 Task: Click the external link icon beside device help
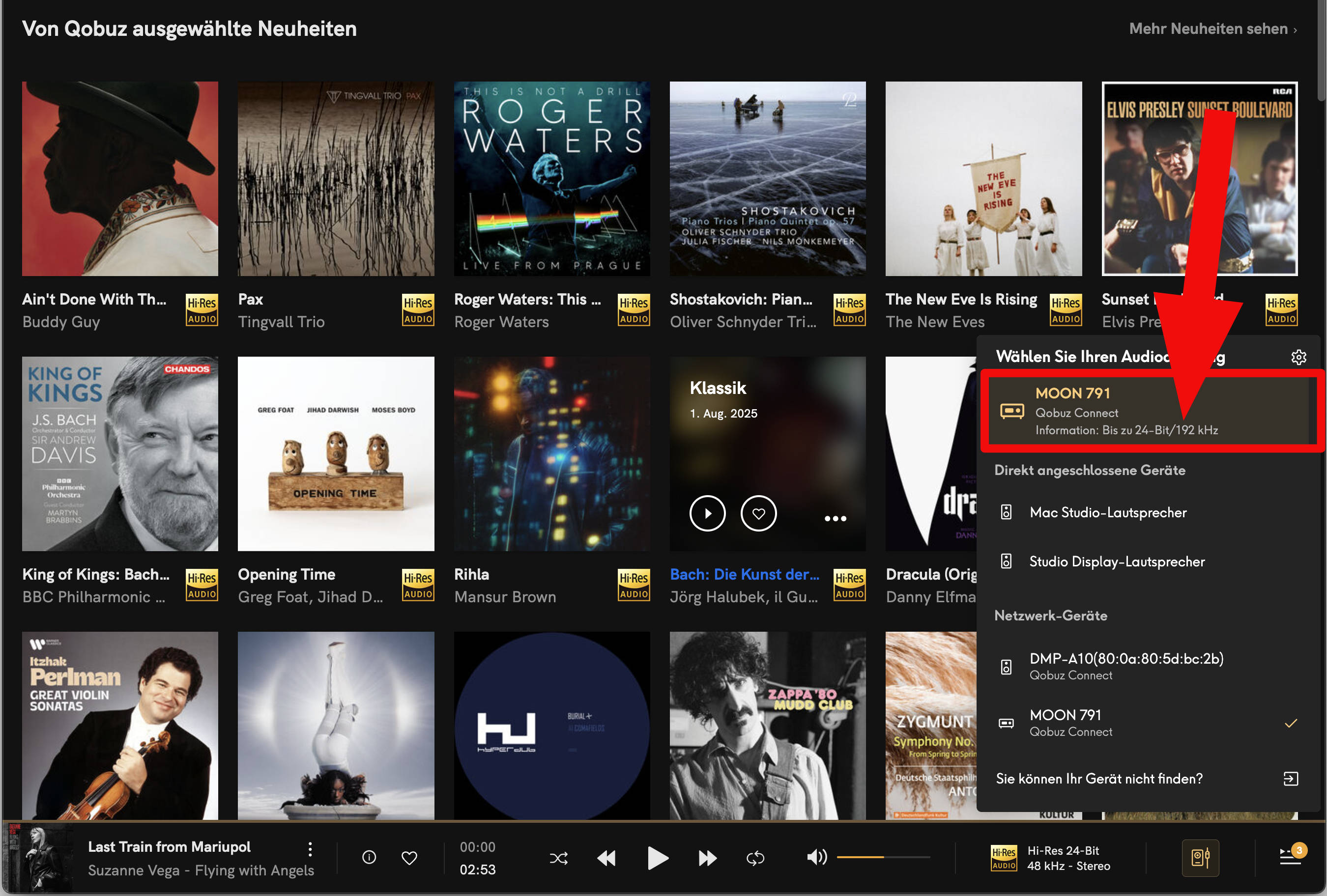tap(1291, 779)
